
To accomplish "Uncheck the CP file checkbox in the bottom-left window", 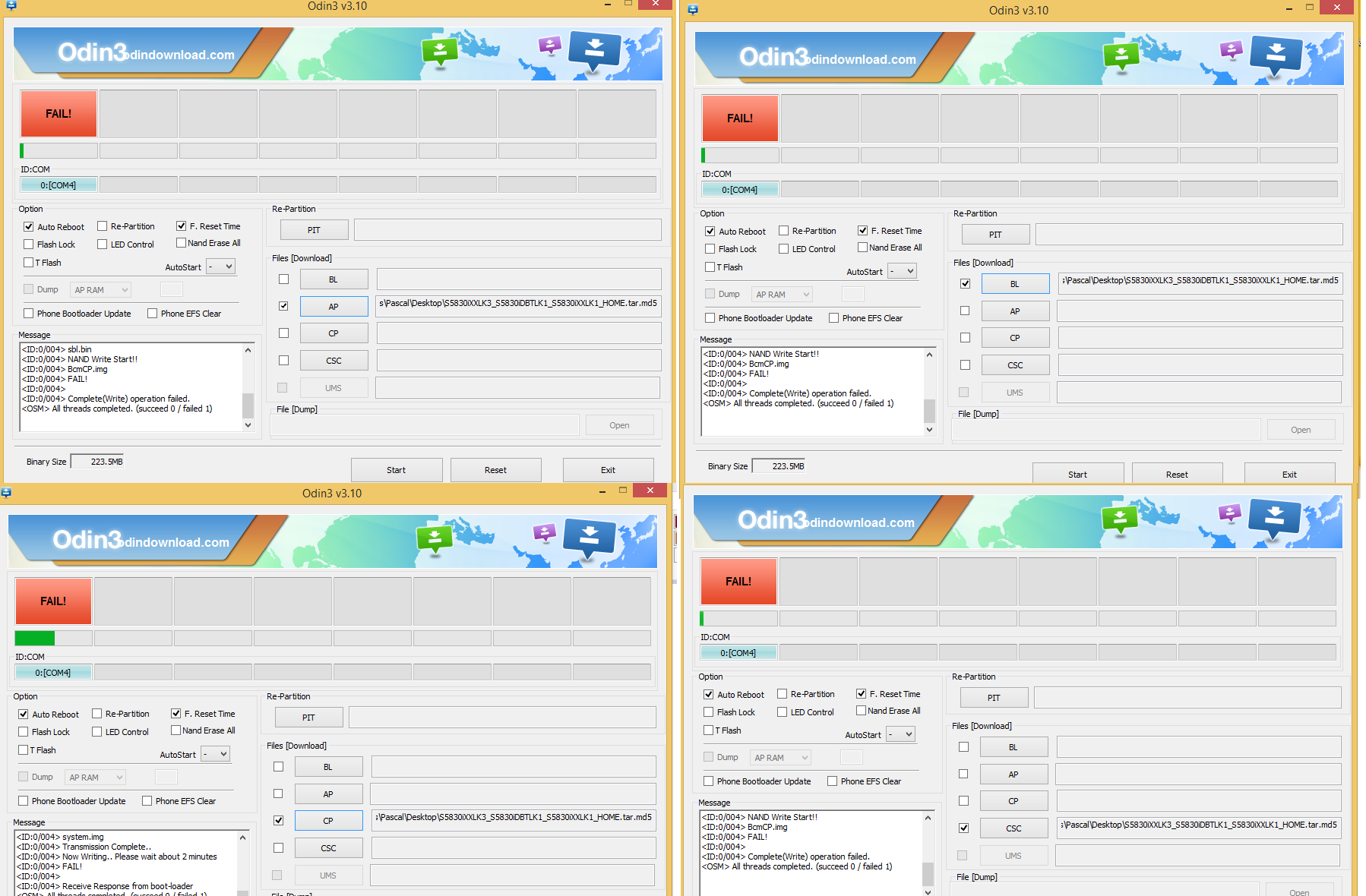I will pyautogui.click(x=278, y=821).
